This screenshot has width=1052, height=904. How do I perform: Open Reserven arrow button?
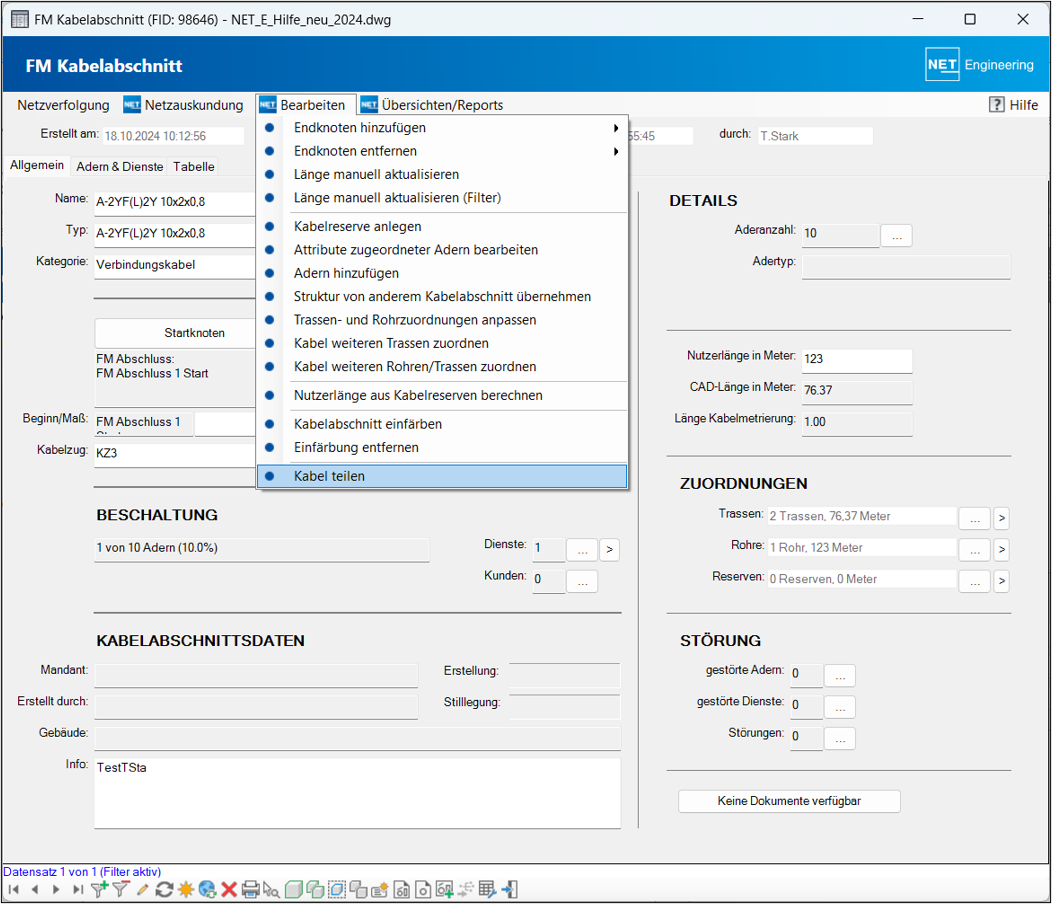[1001, 581]
